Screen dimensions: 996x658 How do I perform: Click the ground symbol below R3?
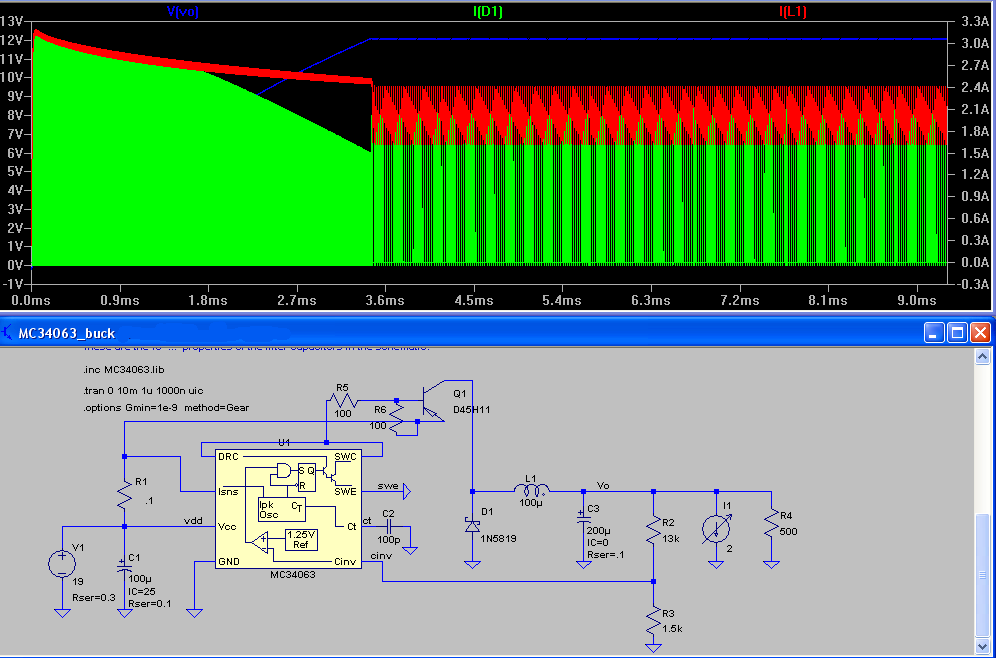tap(654, 648)
